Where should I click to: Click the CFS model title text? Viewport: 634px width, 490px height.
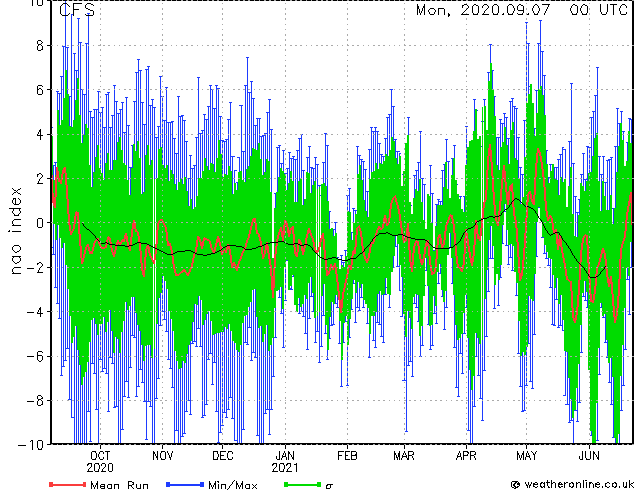pyautogui.click(x=77, y=10)
